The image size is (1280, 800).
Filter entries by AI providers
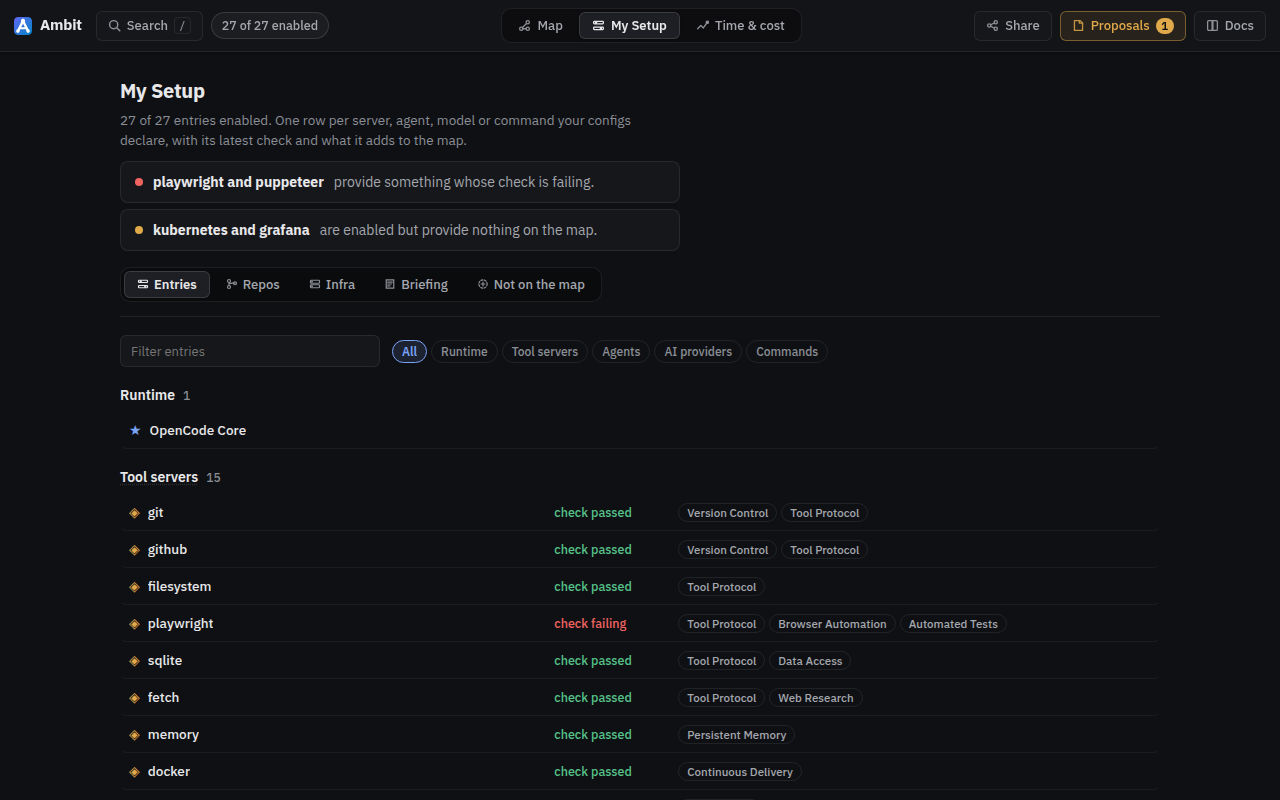[x=698, y=352]
